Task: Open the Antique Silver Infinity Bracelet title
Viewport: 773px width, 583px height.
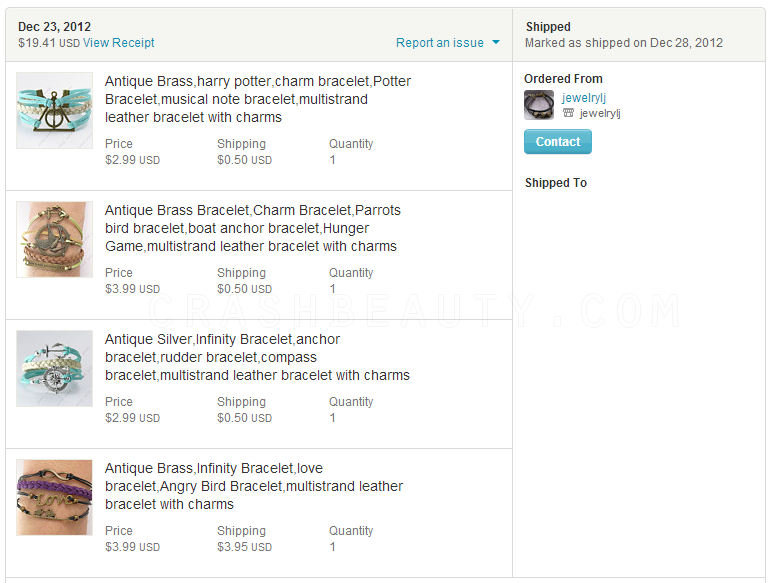Action: click(257, 357)
